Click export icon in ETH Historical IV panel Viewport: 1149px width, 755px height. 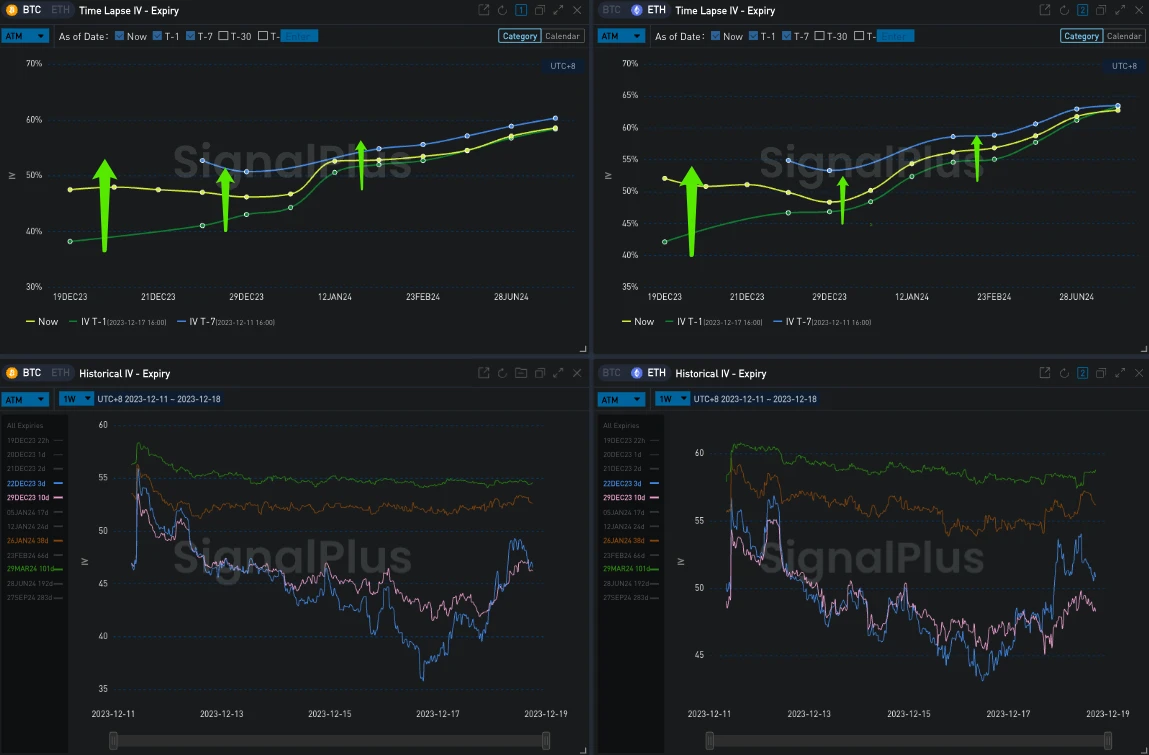[x=1045, y=373]
